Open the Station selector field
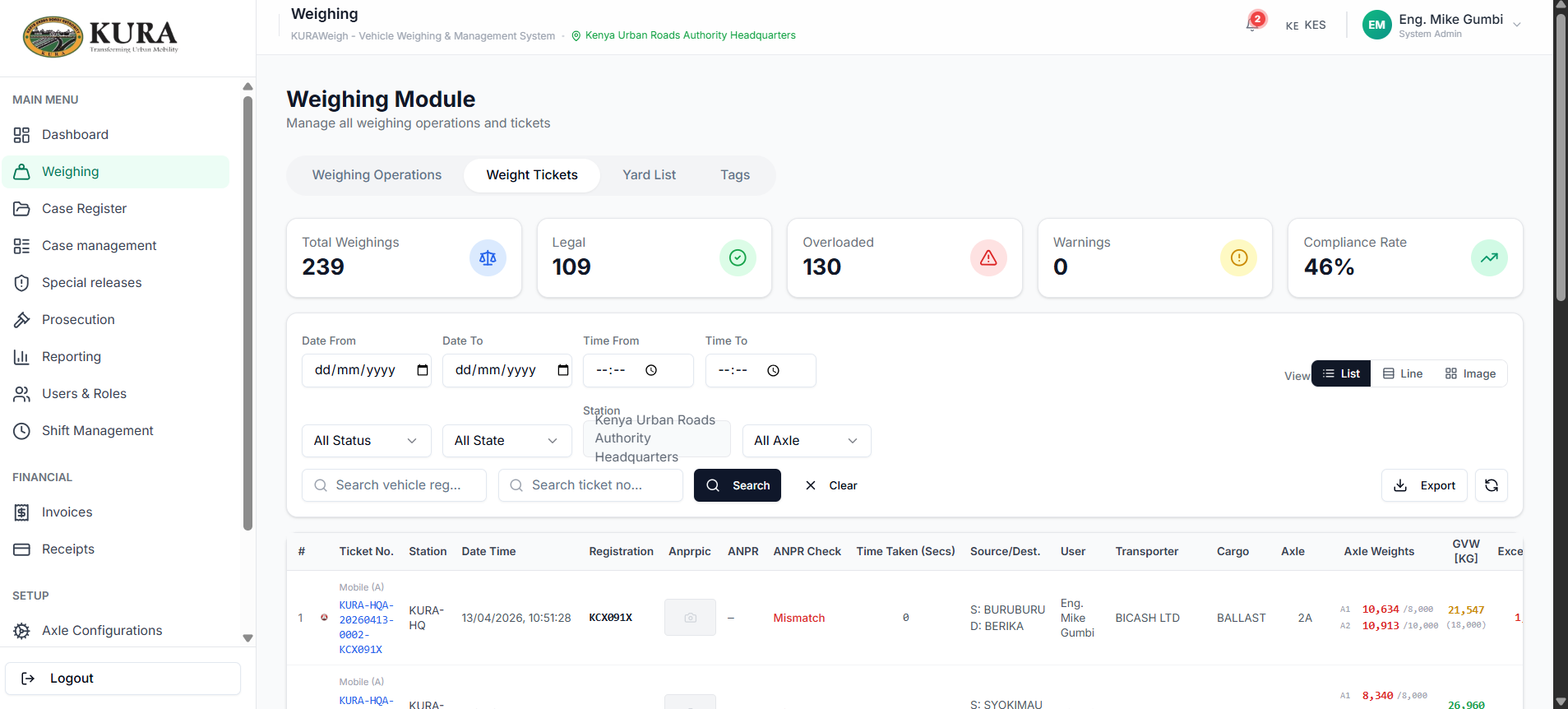The height and width of the screenshot is (709, 1568). tap(657, 439)
